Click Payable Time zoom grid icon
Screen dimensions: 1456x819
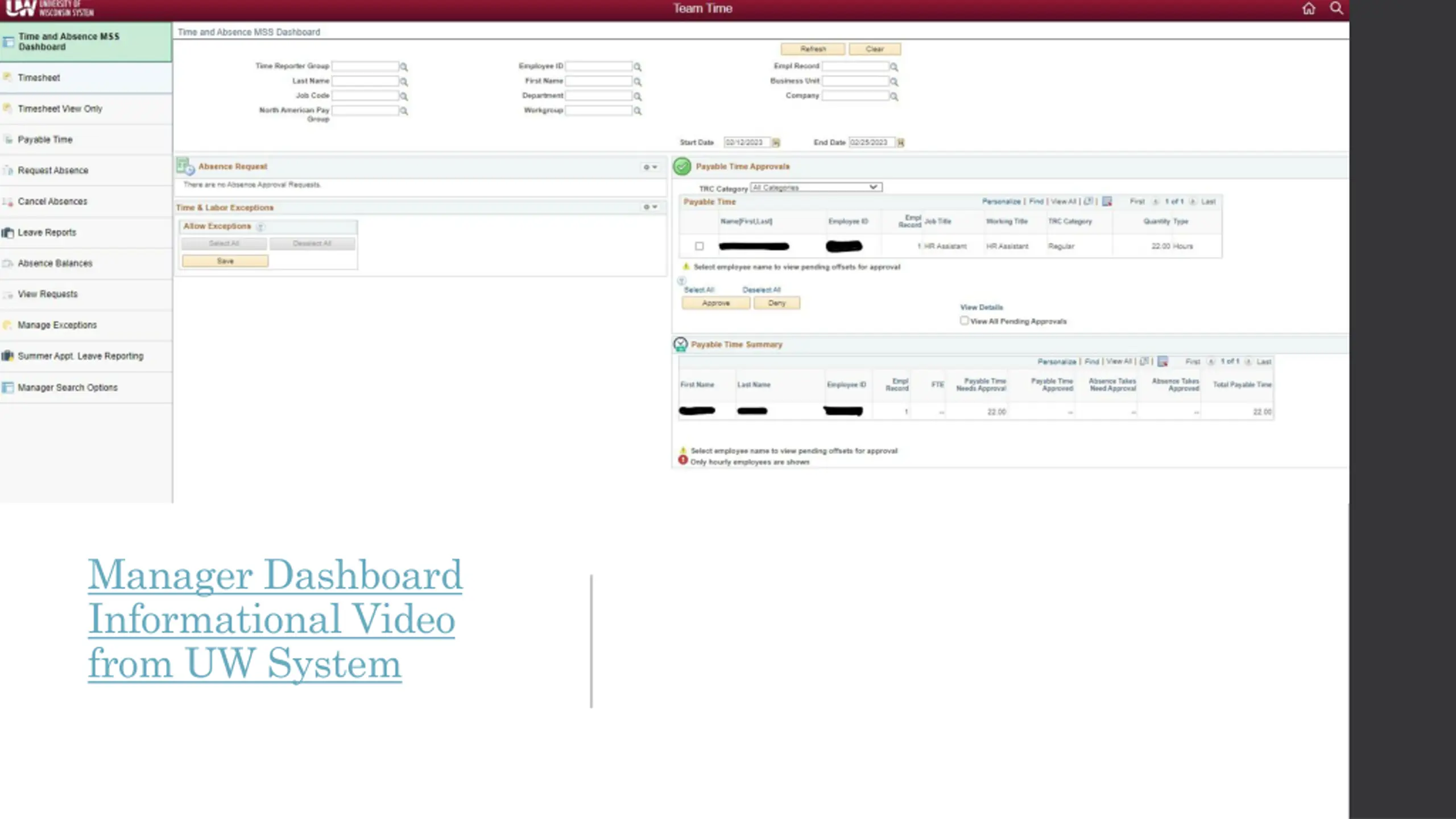pos(1088,201)
